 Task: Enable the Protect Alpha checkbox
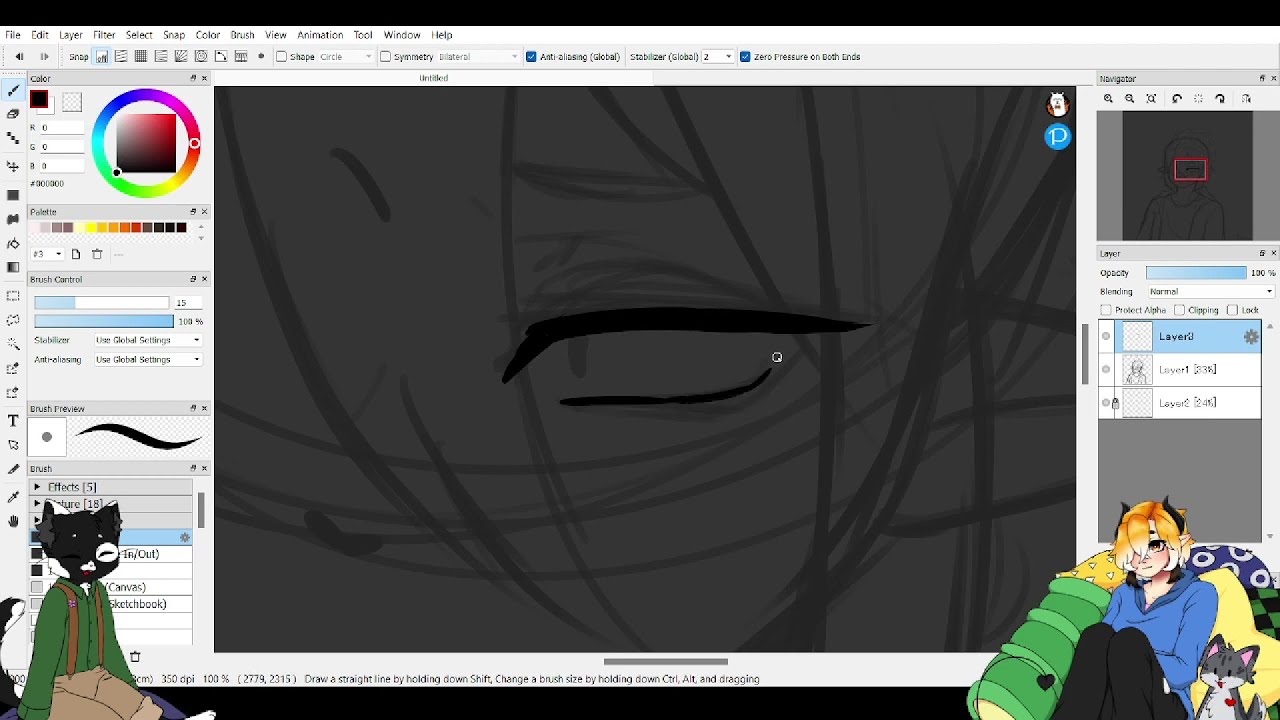(1105, 310)
